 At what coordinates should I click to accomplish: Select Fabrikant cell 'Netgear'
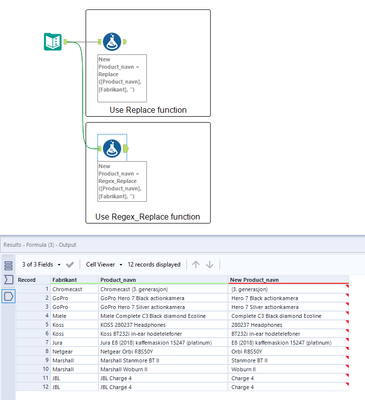click(x=75, y=351)
